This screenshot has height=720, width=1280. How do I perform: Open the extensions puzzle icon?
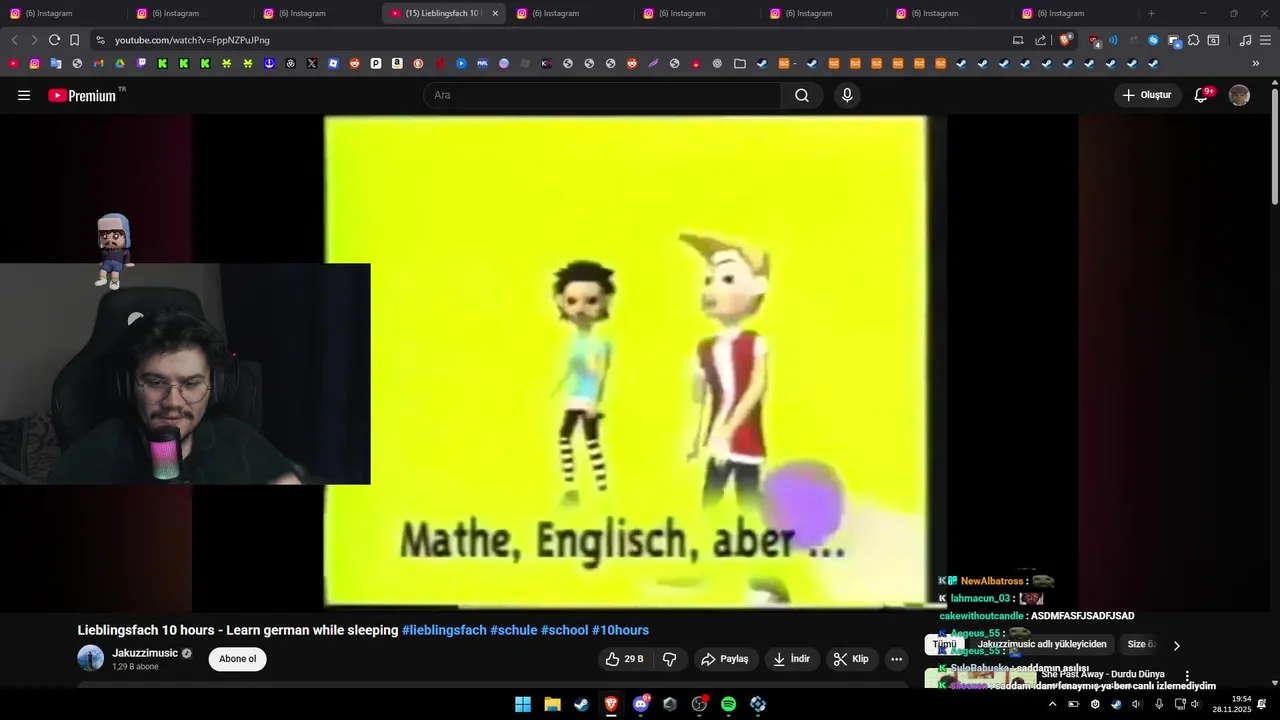tap(1193, 40)
